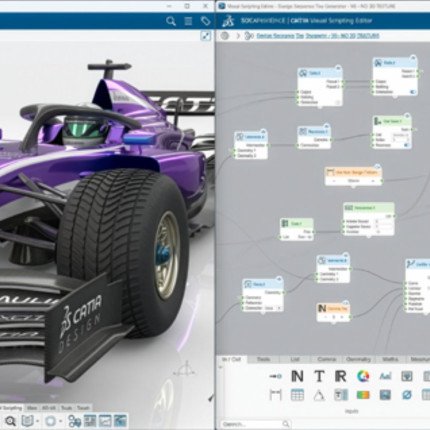Click the settings gear in breadcrumb bar
This screenshot has width=430, height=430.
tap(225, 36)
